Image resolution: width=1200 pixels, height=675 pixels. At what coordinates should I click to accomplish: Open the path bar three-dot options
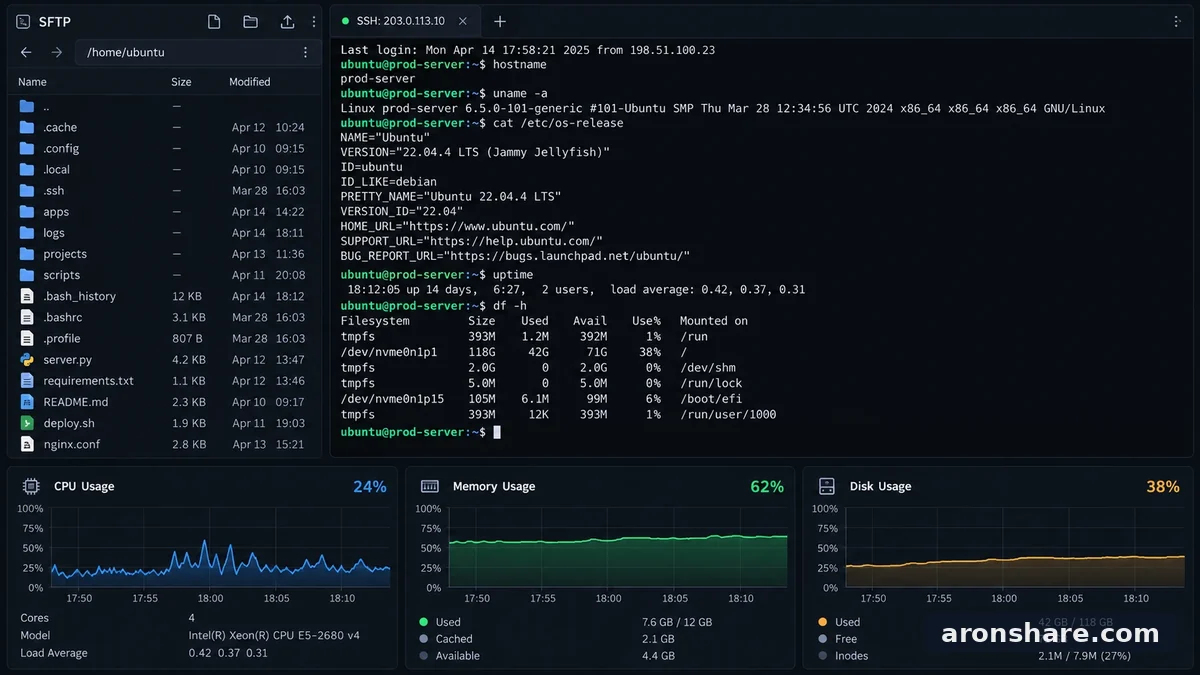click(x=305, y=52)
